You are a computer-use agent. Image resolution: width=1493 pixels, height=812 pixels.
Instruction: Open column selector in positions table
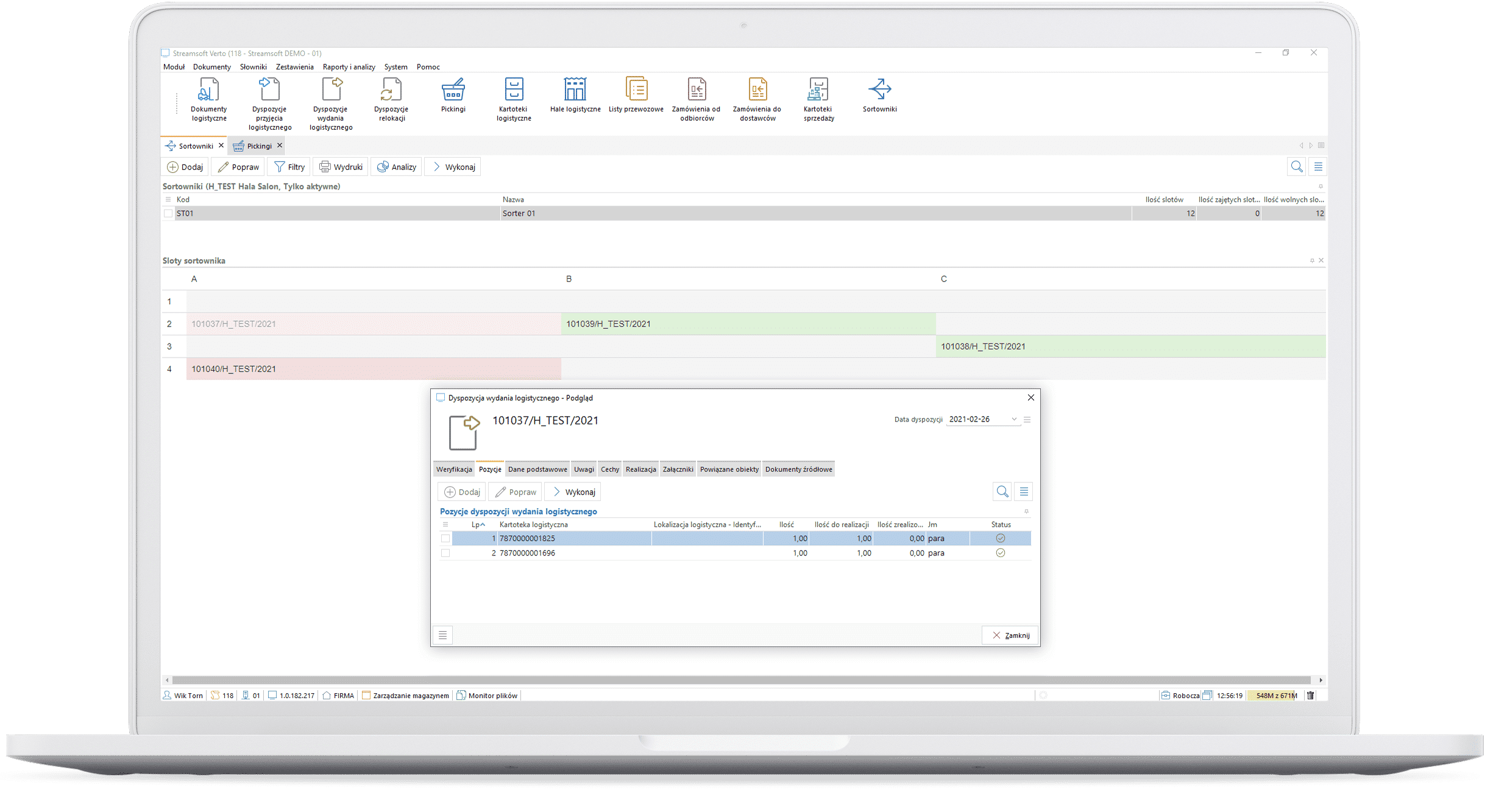pos(445,524)
